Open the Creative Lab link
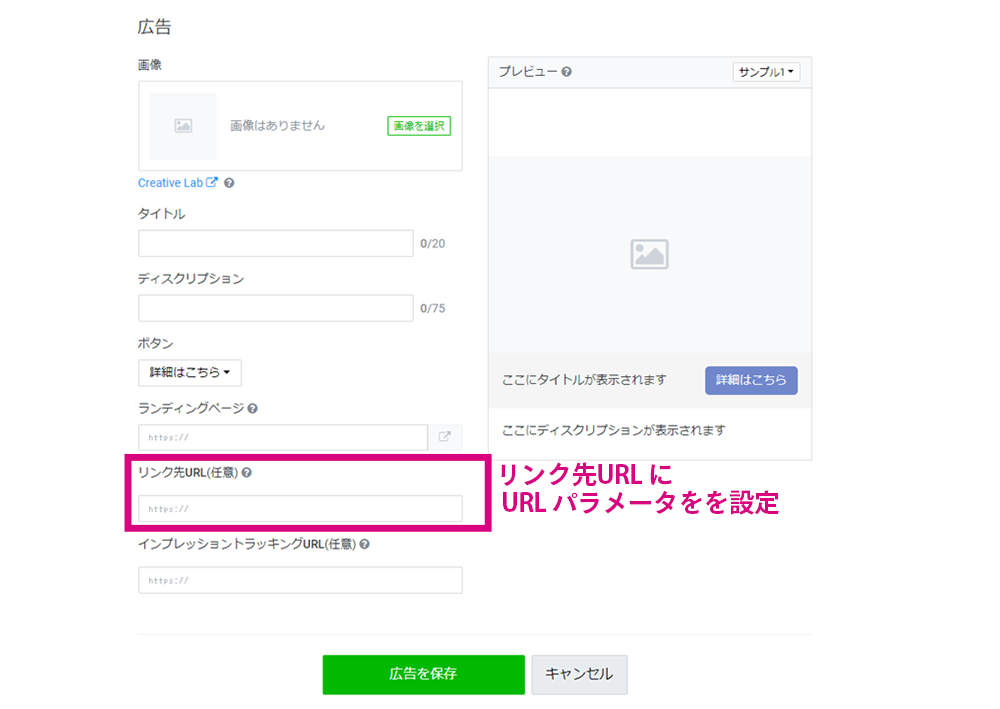 pyautogui.click(x=170, y=183)
